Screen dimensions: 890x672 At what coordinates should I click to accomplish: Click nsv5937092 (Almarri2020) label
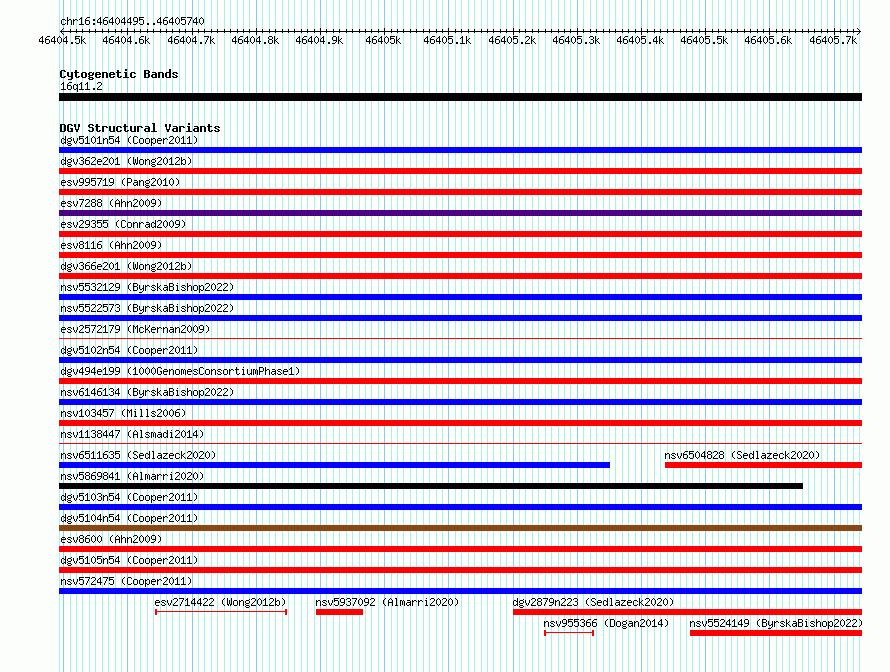(387, 602)
